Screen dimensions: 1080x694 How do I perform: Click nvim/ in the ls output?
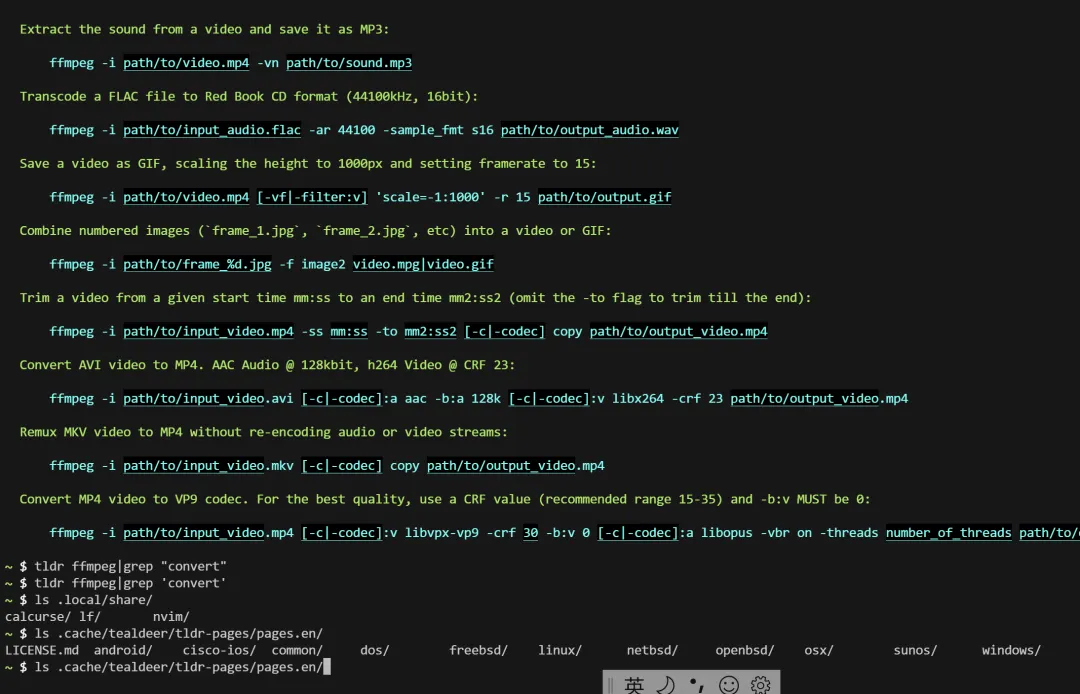pos(171,617)
